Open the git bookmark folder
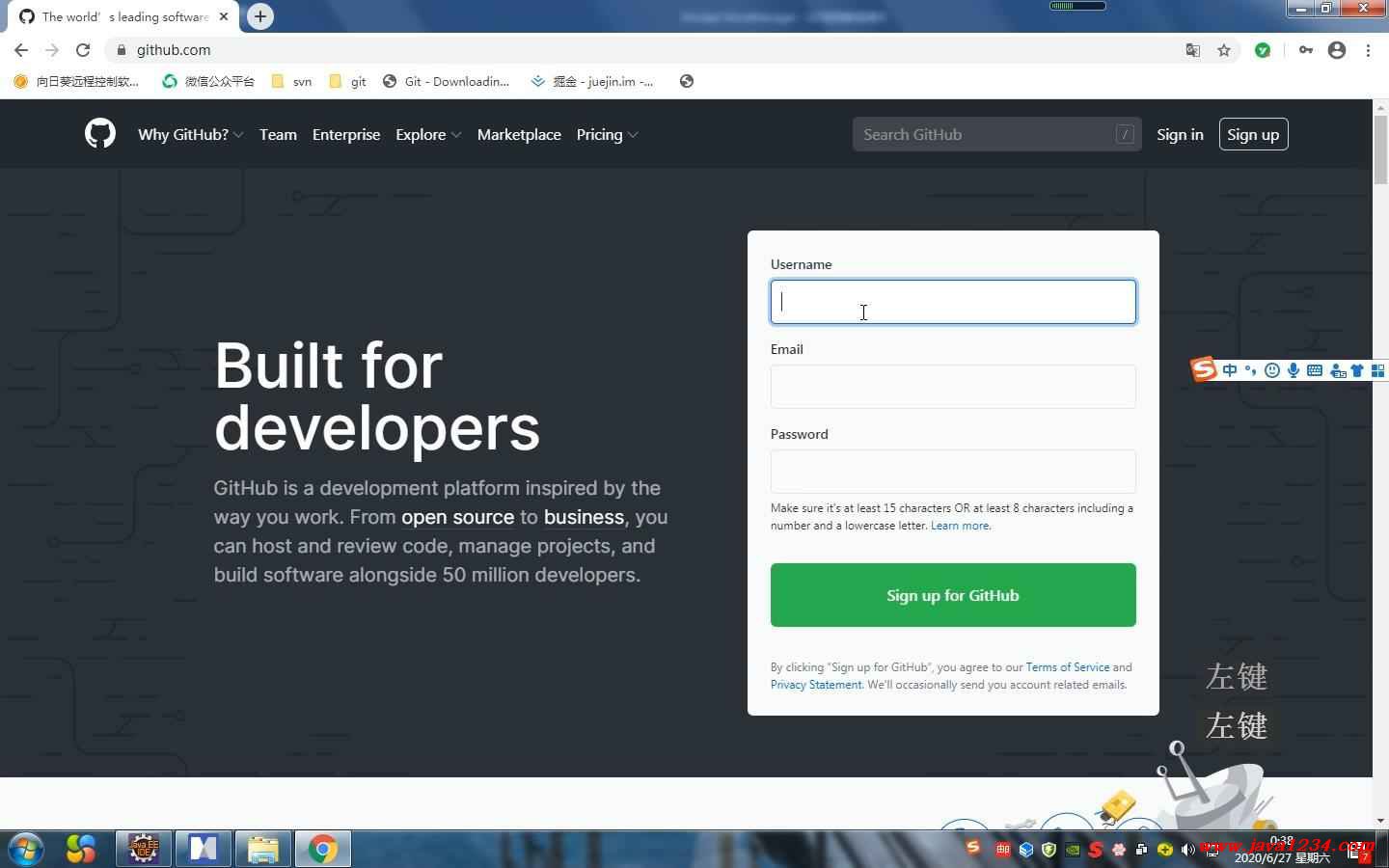 pyautogui.click(x=348, y=81)
